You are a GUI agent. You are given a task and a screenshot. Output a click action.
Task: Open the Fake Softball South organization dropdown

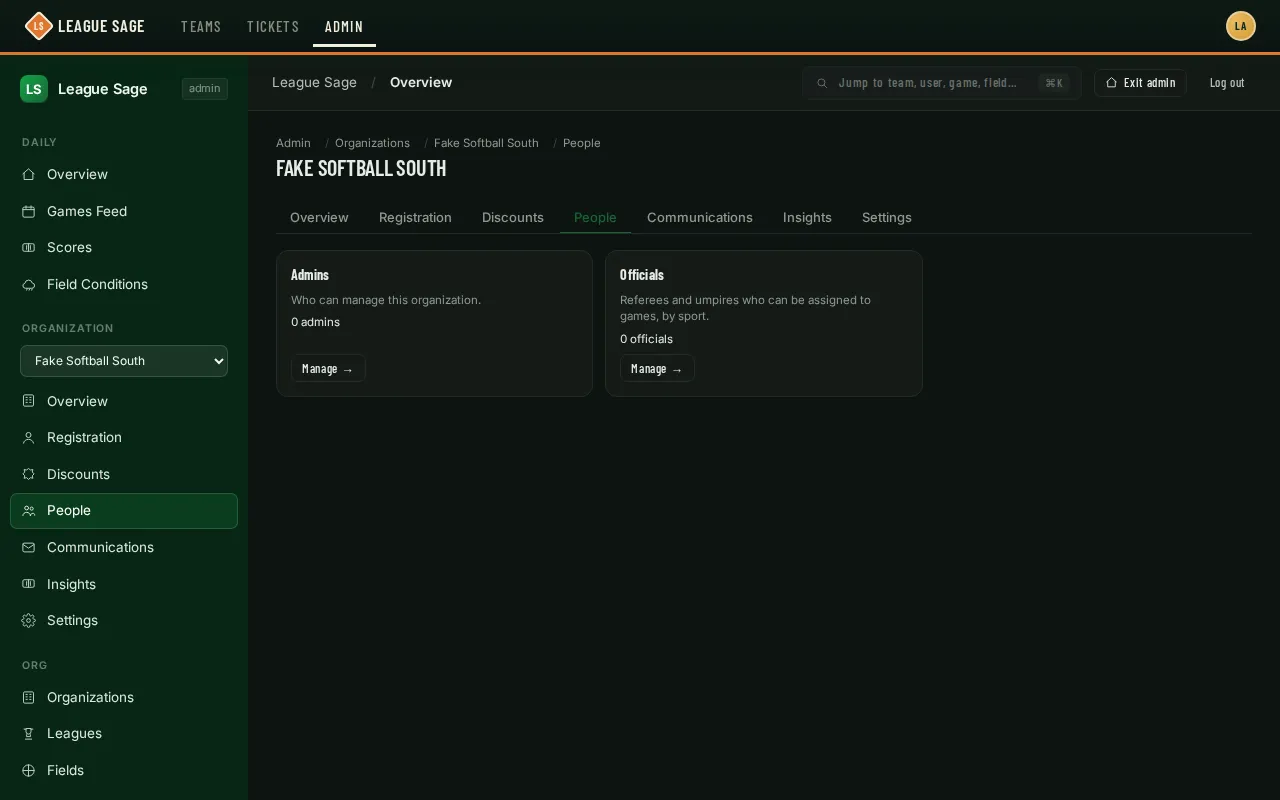coord(124,361)
